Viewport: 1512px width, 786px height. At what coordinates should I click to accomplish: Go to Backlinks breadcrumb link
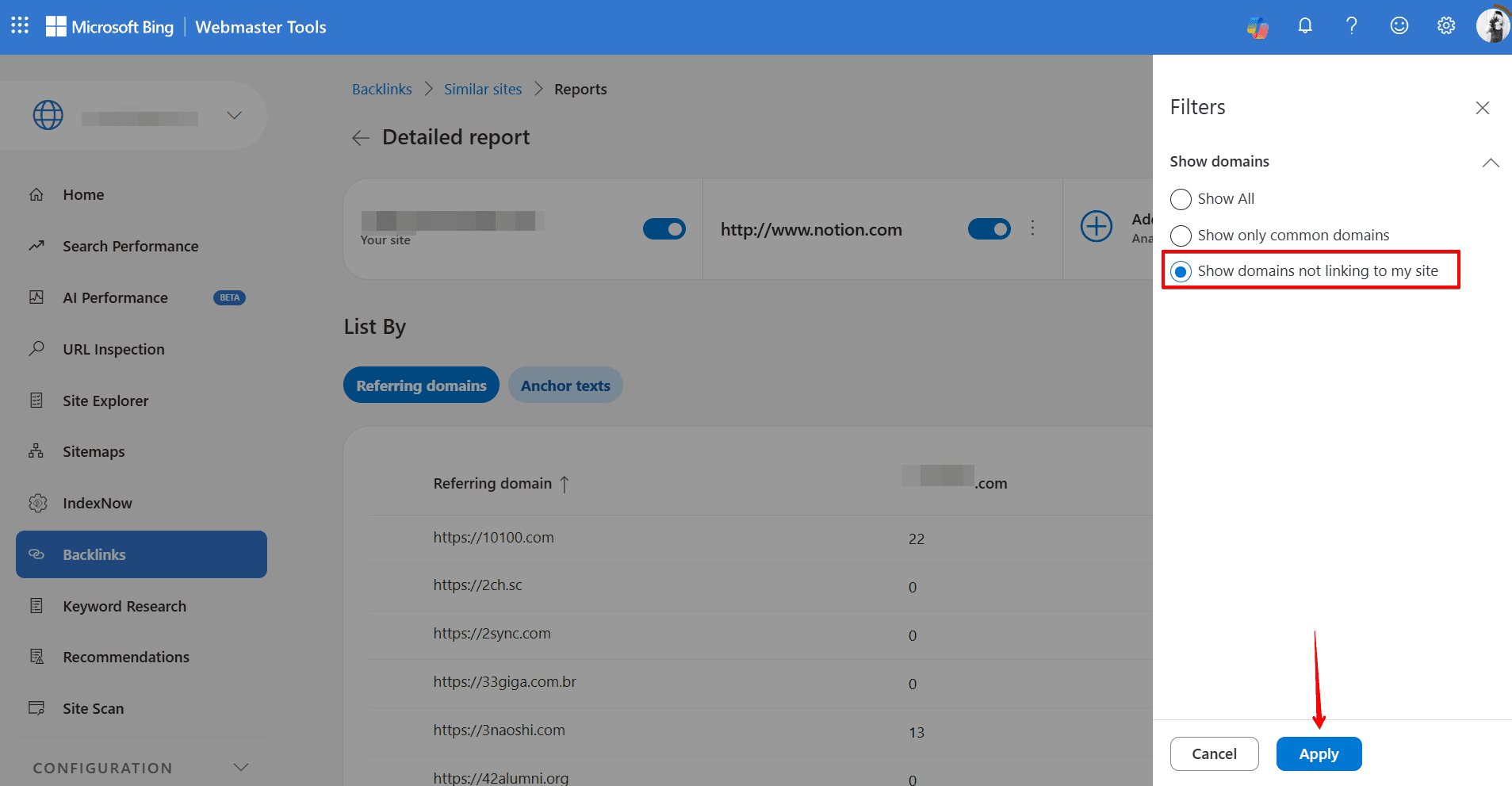point(382,90)
